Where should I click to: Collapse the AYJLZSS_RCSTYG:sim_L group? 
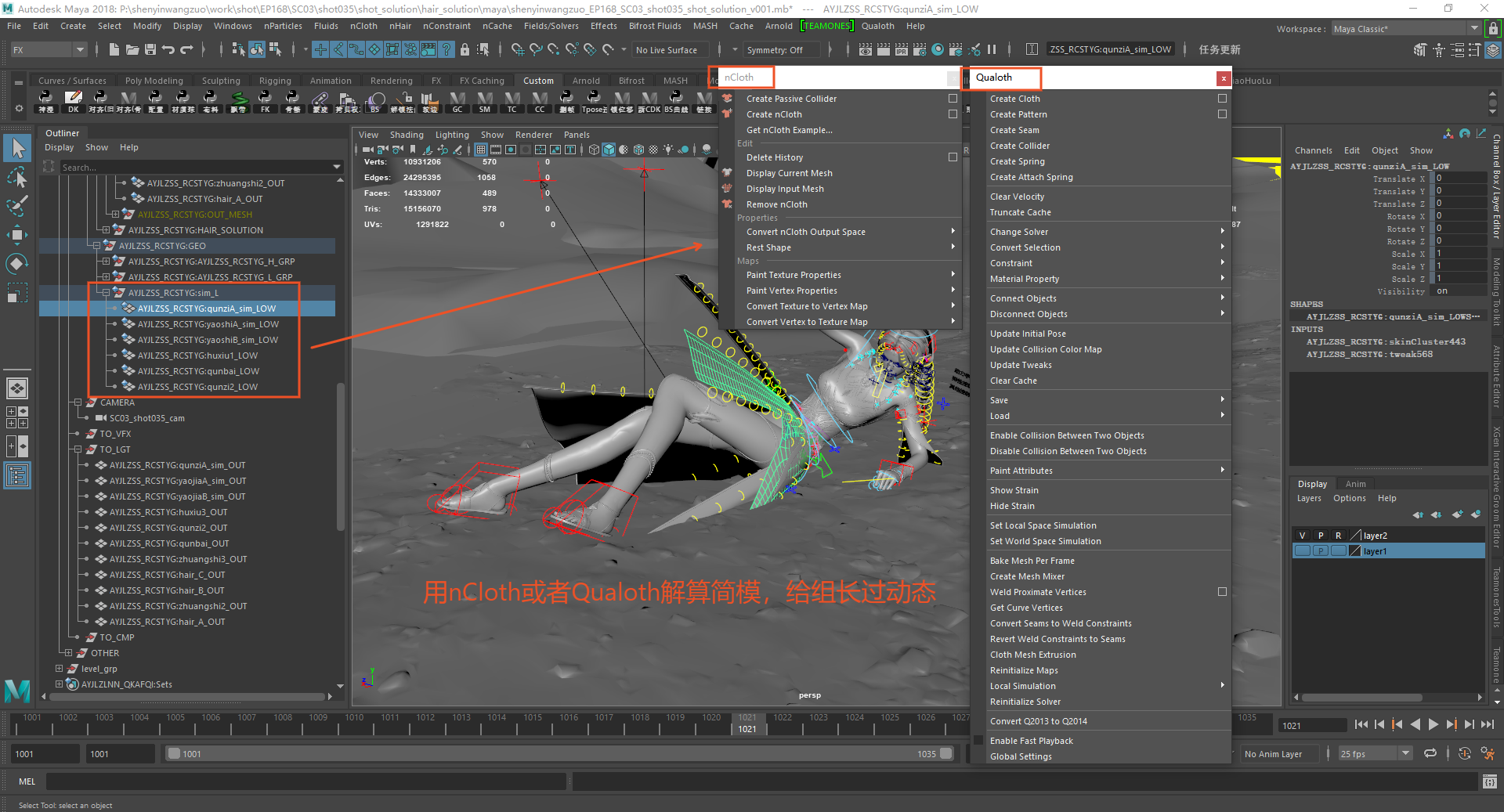pyautogui.click(x=106, y=293)
